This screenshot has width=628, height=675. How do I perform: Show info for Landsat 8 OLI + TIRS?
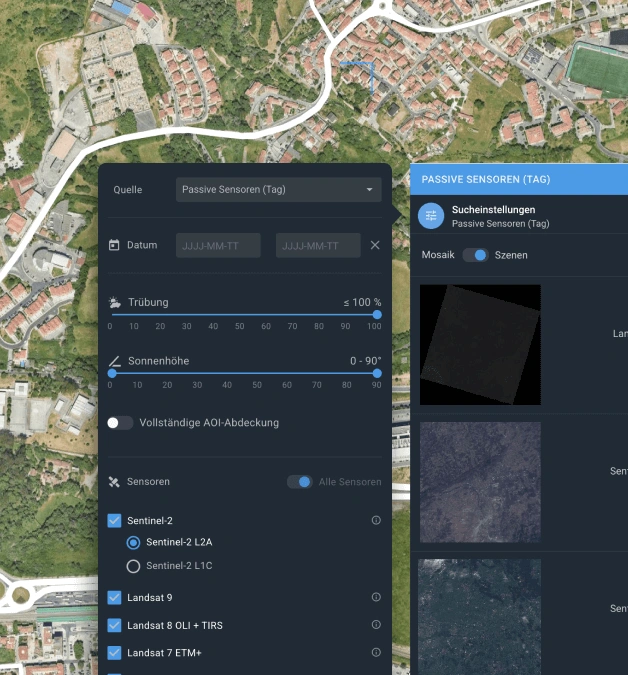pos(376,625)
